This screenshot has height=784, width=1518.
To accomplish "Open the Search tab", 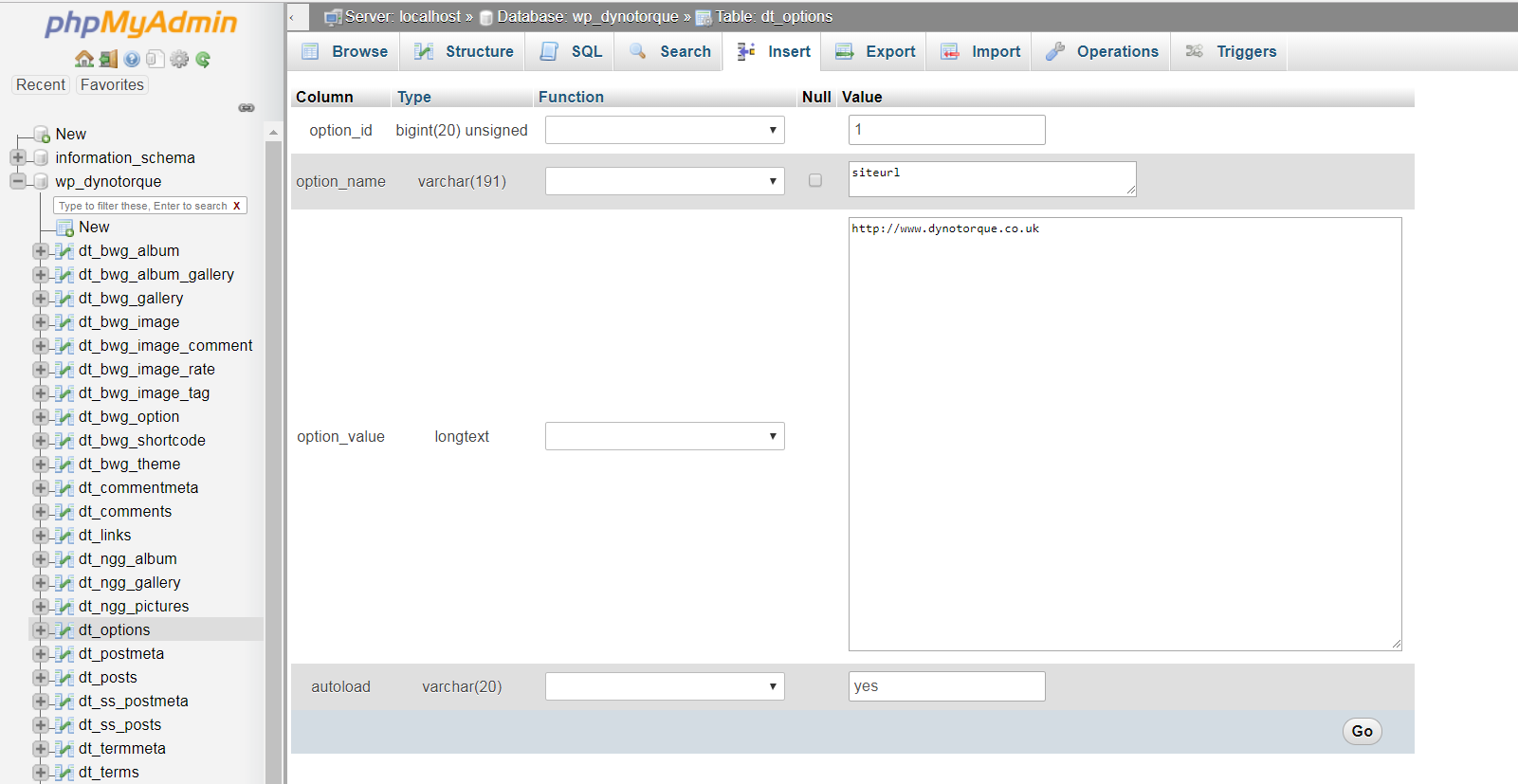I will [x=670, y=51].
